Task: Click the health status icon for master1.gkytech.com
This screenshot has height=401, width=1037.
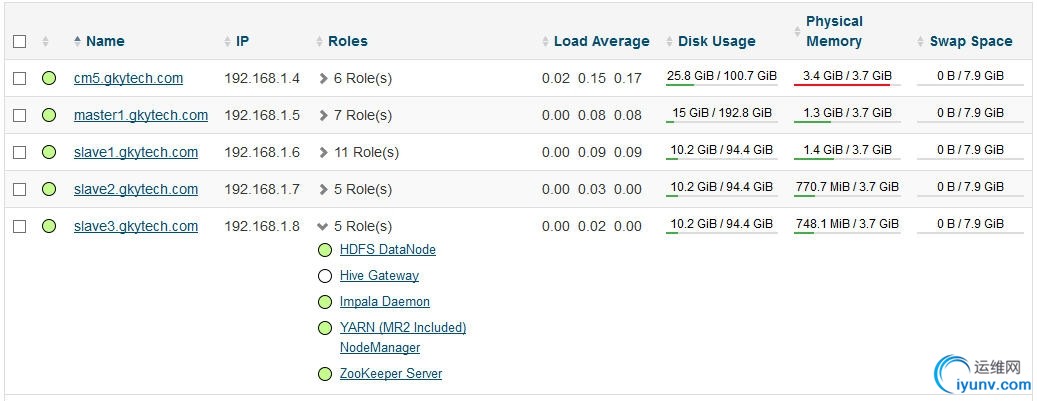Action: [49, 115]
